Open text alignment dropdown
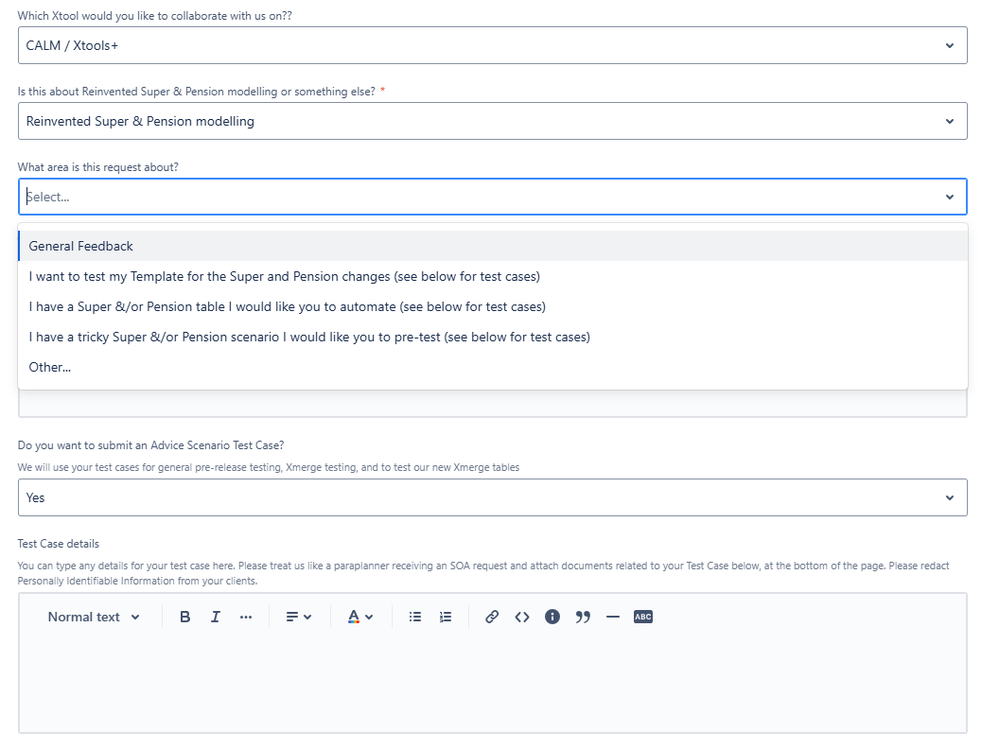This screenshot has height=747, width=999. (299, 617)
